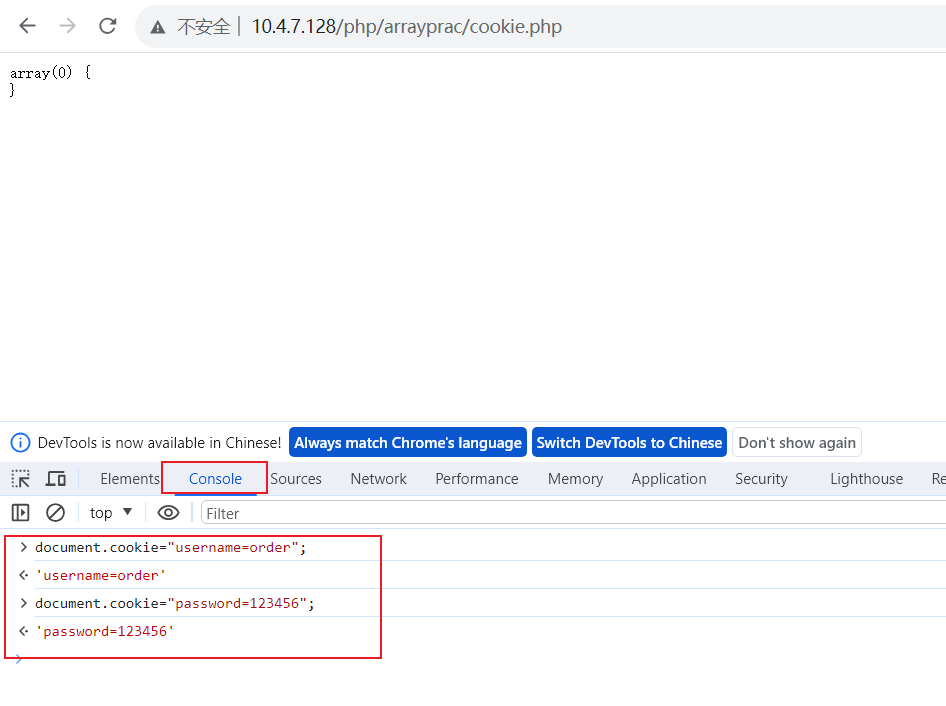
Task: Activate the inspect element picker icon
Action: coord(21,479)
